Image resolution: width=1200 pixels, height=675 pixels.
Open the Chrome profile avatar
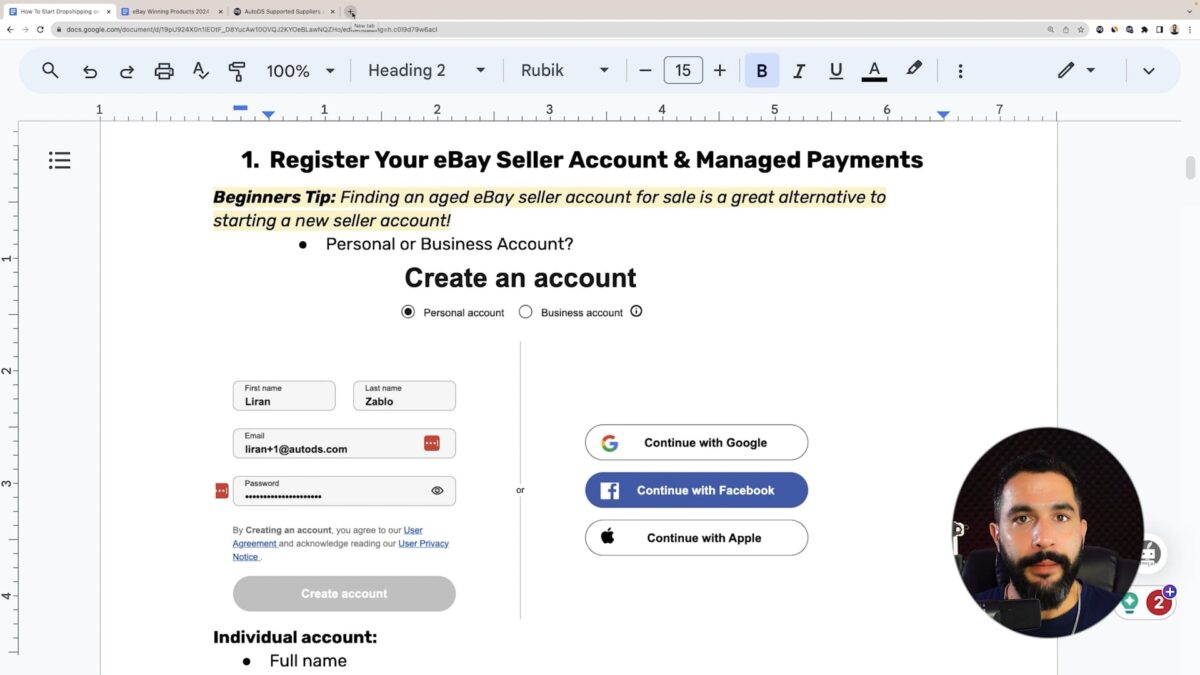1175,30
